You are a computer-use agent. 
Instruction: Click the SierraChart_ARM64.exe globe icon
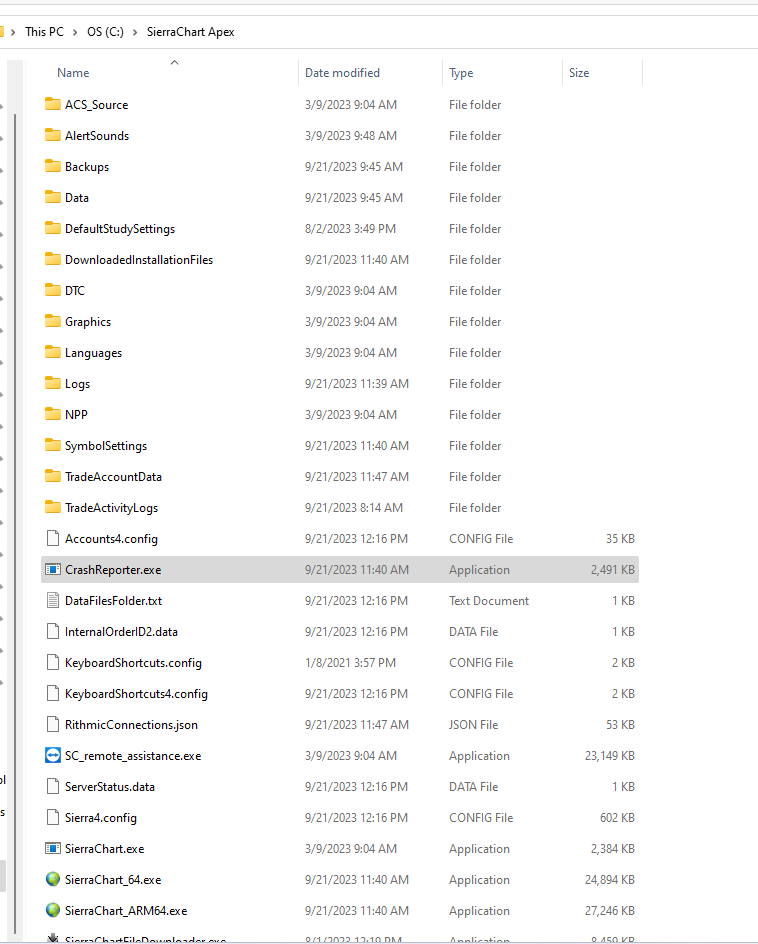click(x=53, y=910)
